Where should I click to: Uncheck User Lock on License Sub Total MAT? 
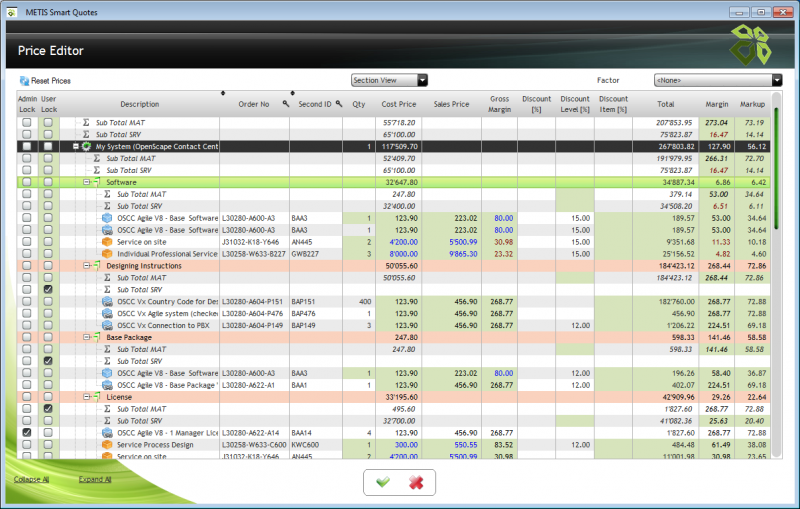tap(48, 409)
